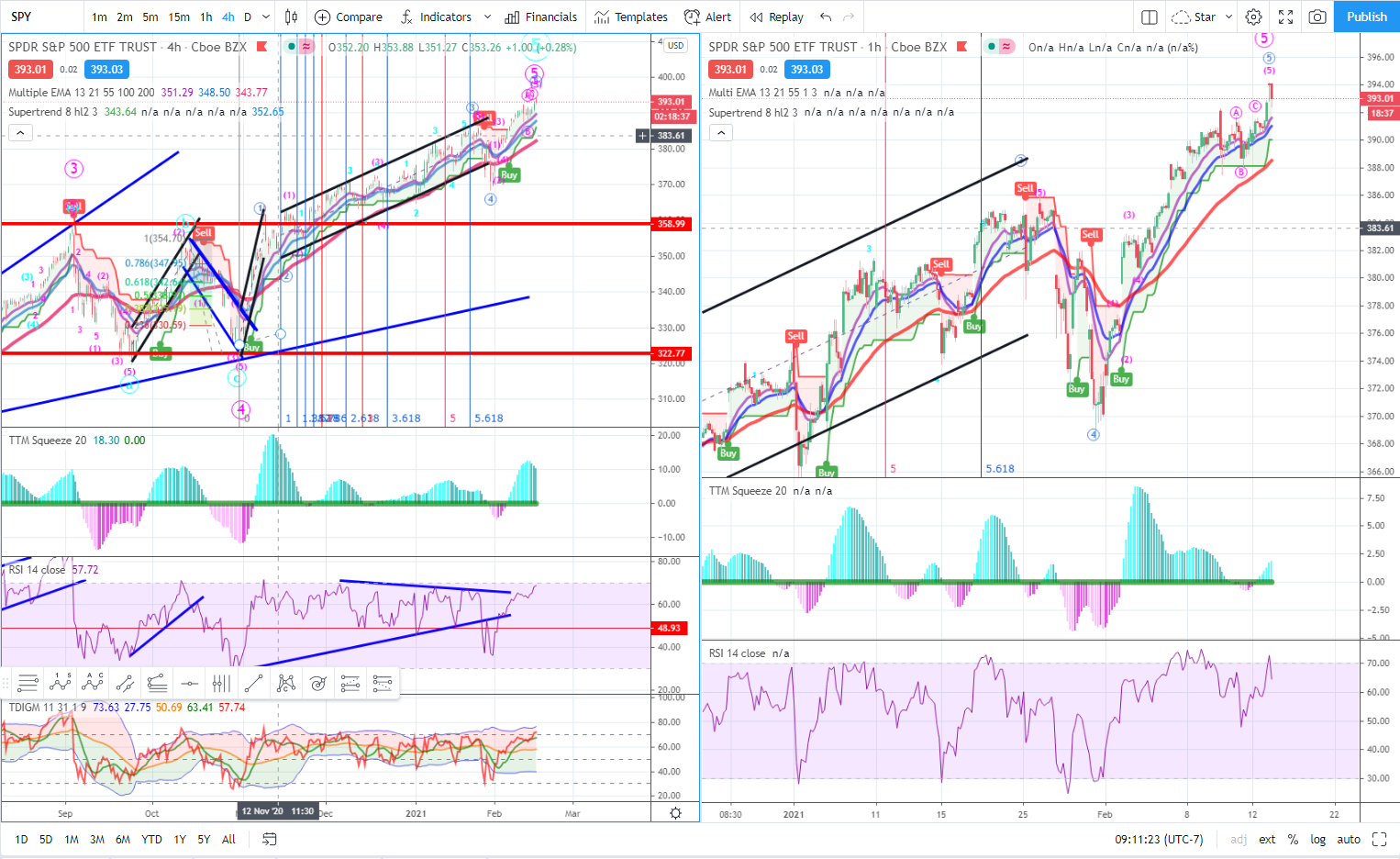
Task: Toggle auto scale mode
Action: click(x=1349, y=839)
